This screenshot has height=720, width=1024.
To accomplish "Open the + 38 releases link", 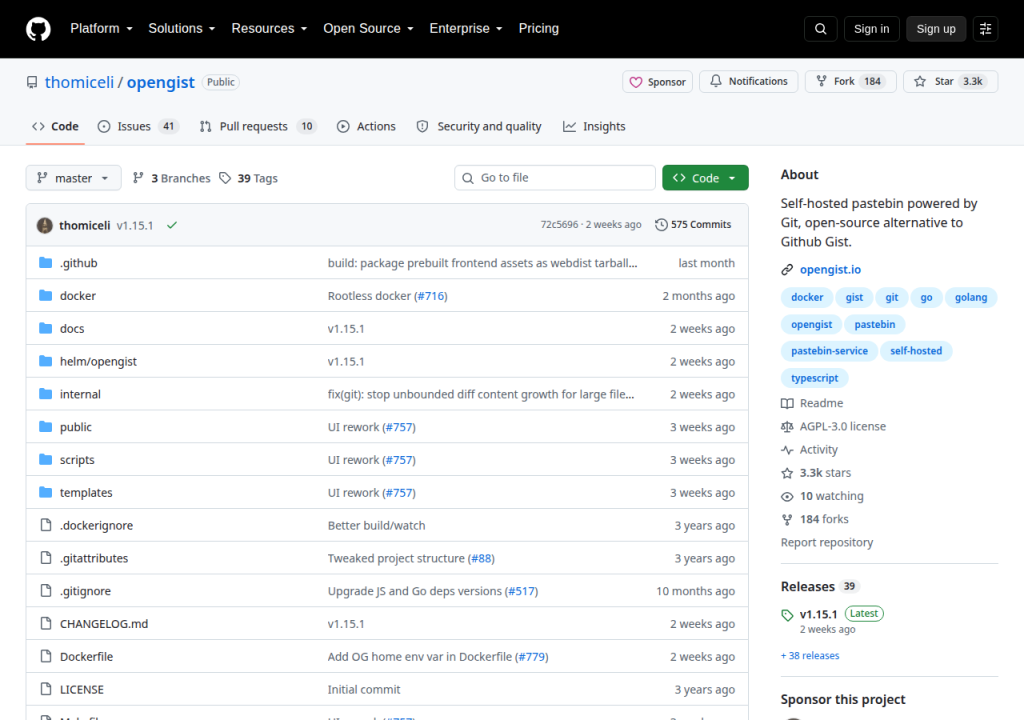I will point(810,655).
